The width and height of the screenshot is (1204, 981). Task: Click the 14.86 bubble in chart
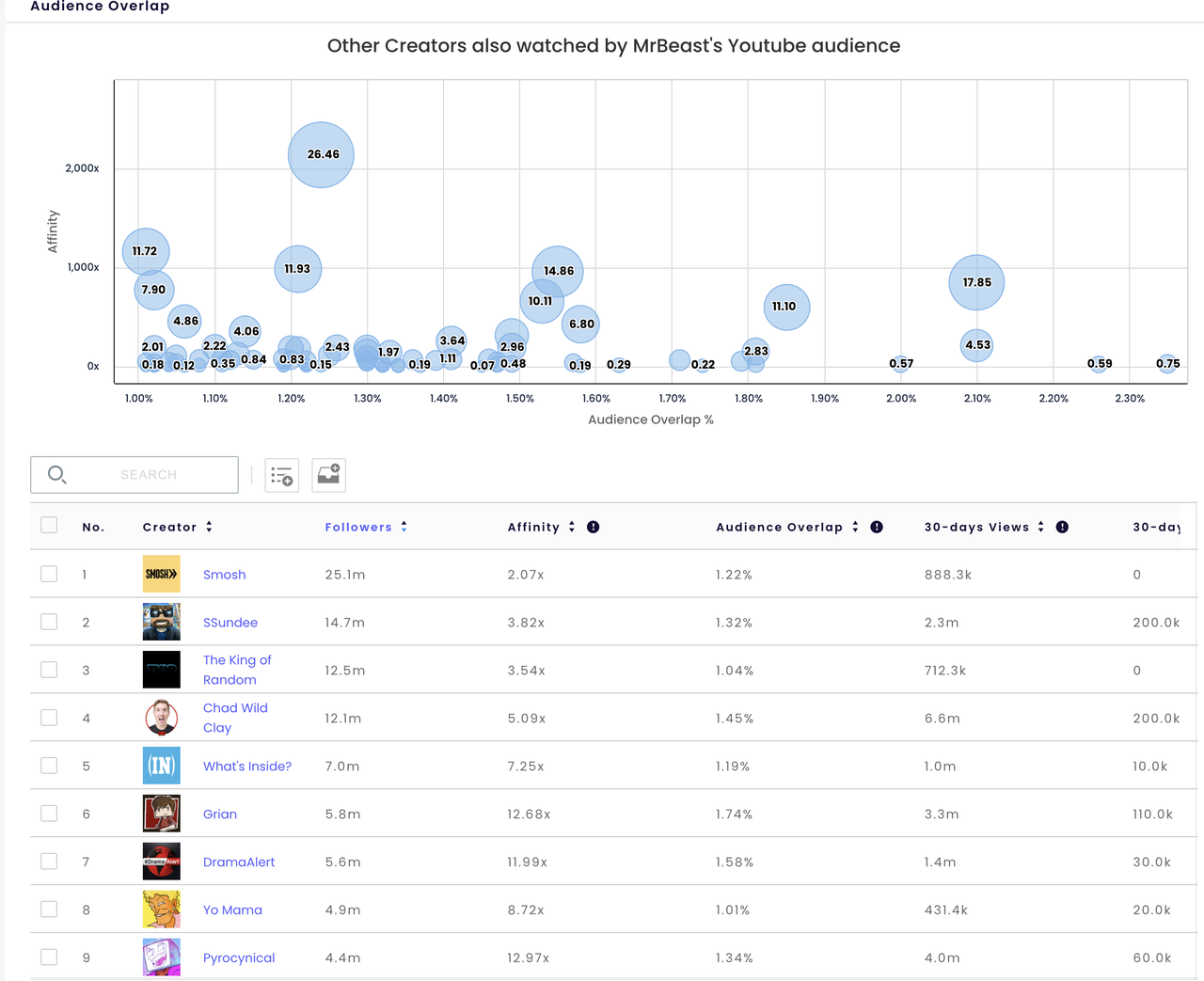(558, 271)
